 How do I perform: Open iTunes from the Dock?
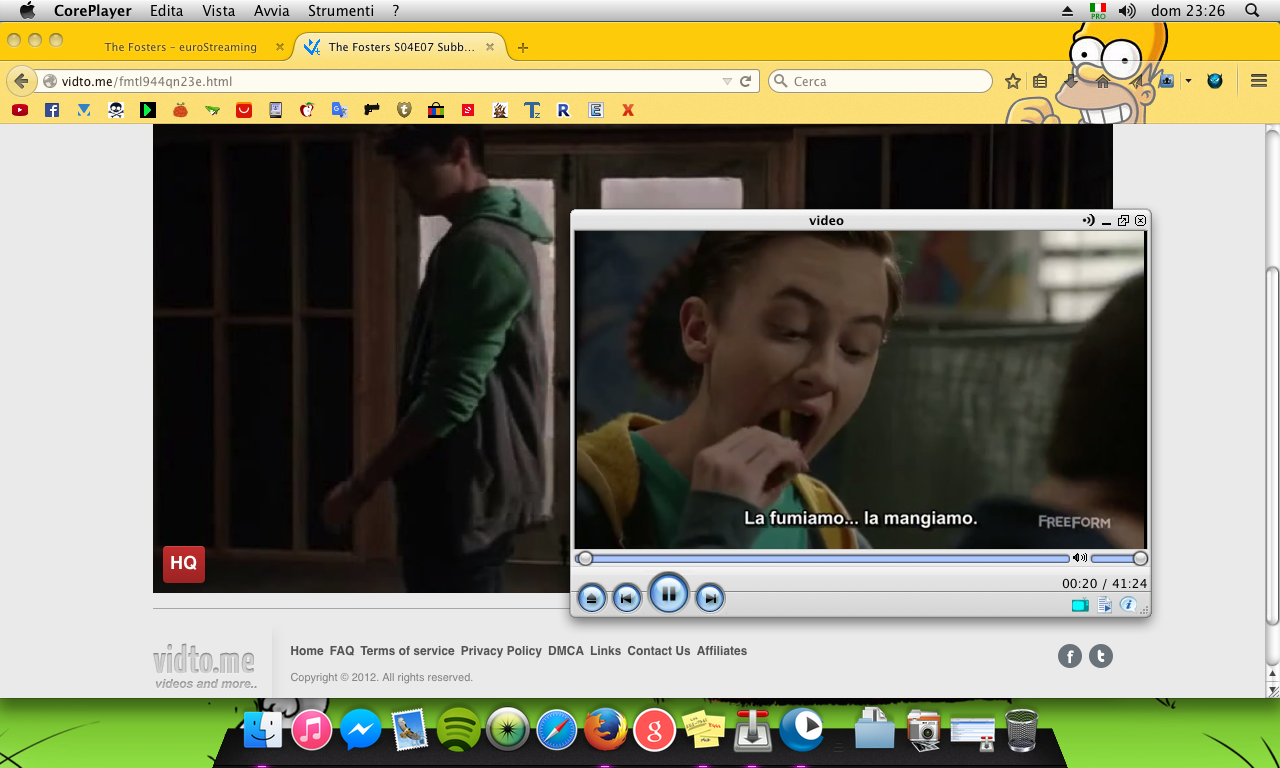[x=312, y=730]
